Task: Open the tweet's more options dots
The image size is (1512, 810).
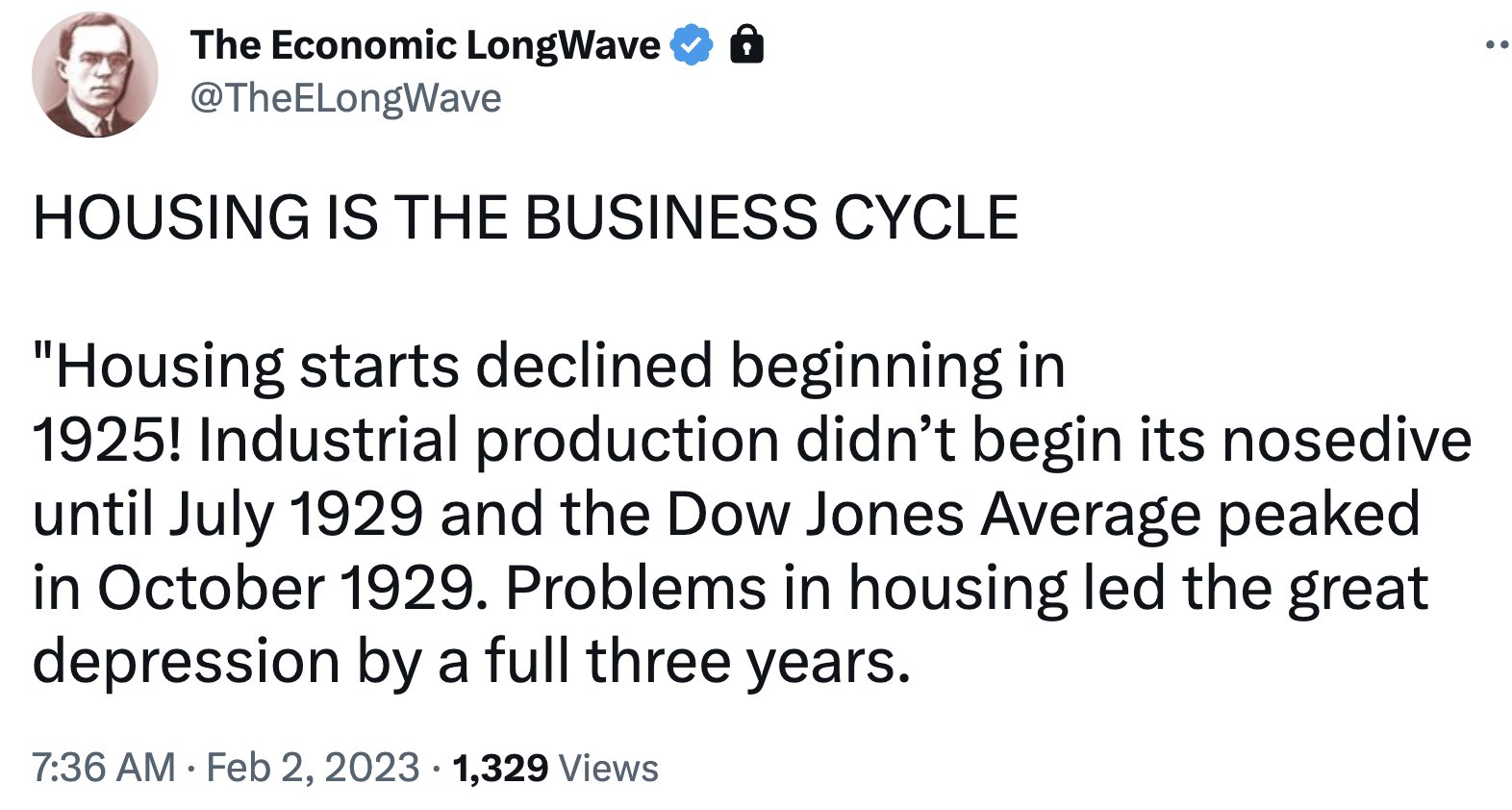Action: pos(1498,44)
